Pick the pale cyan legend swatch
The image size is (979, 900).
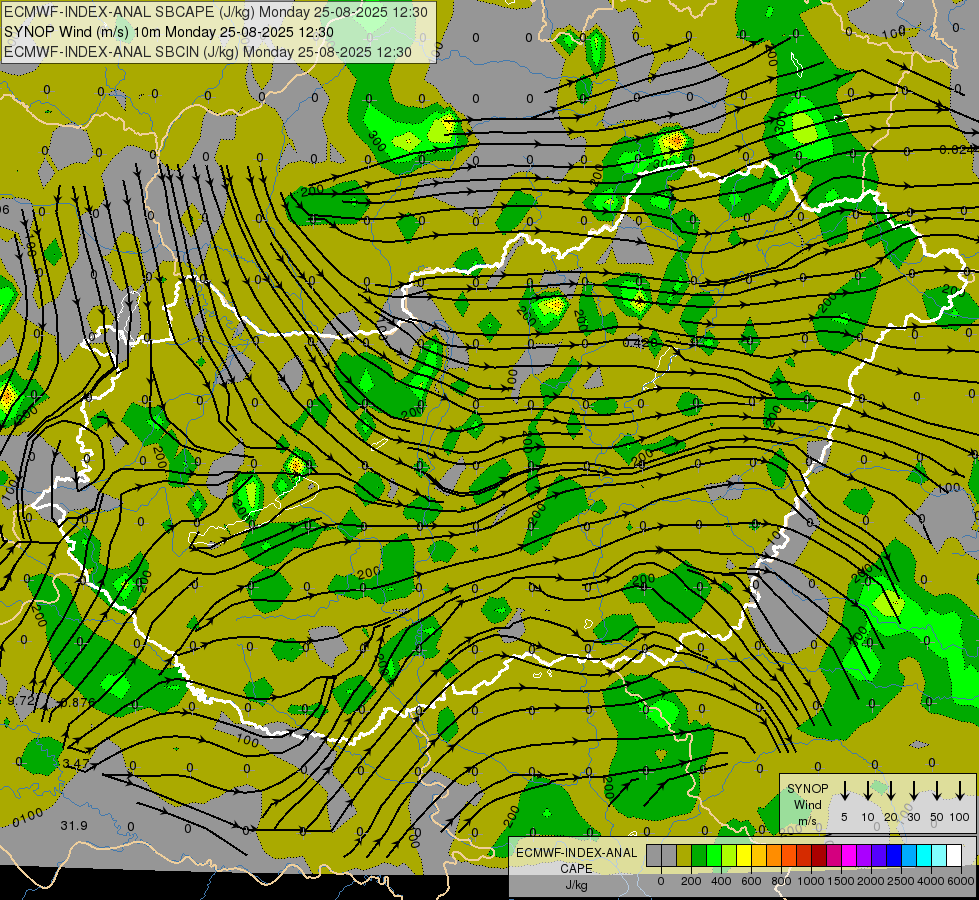click(940, 855)
